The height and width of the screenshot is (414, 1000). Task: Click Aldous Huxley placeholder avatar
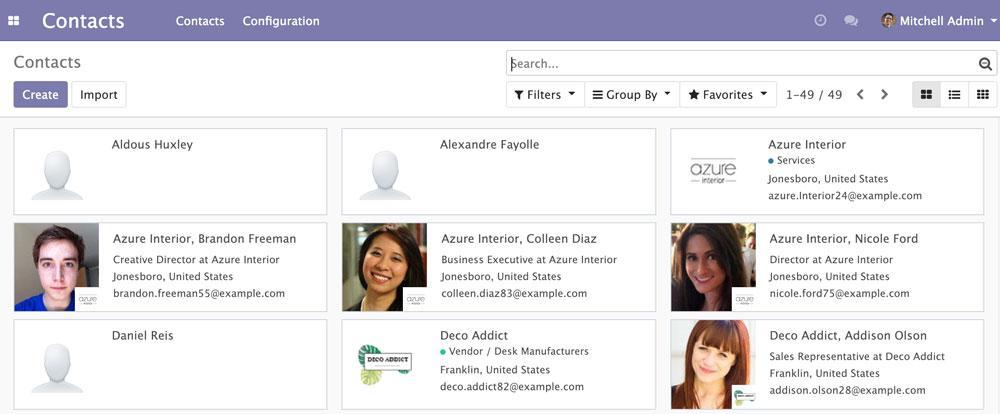(57, 175)
